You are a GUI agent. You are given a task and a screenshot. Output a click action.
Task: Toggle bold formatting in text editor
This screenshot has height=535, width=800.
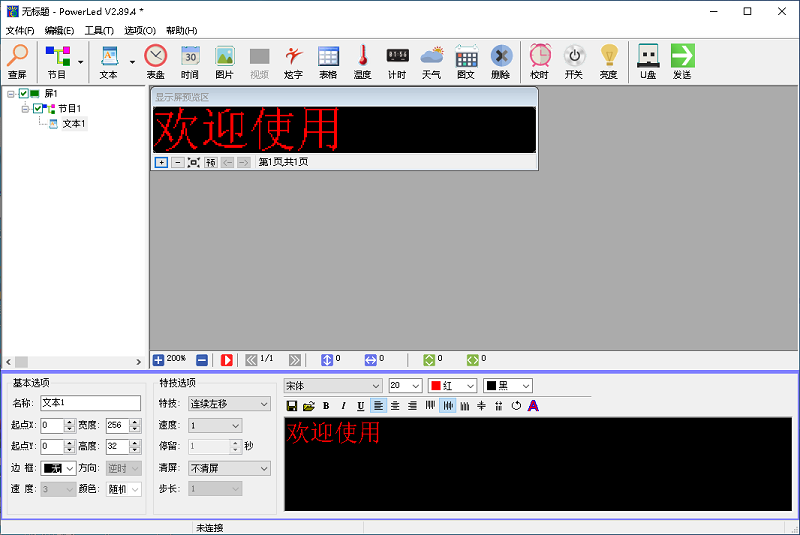click(325, 405)
